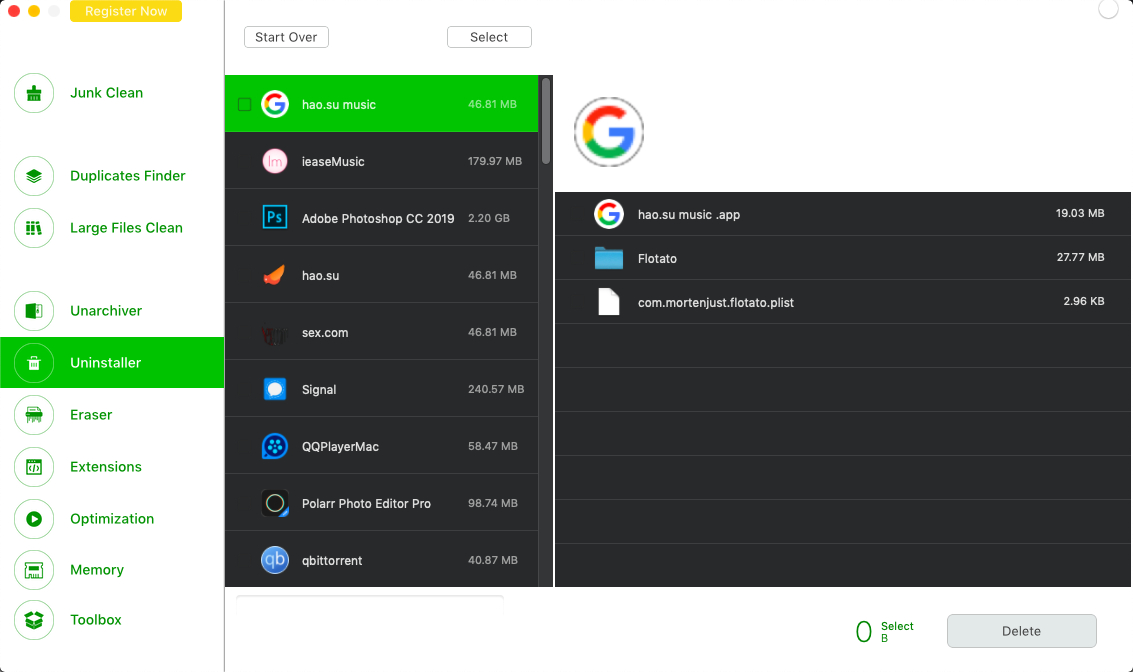Select the QQPlayerMac app name

[340, 447]
